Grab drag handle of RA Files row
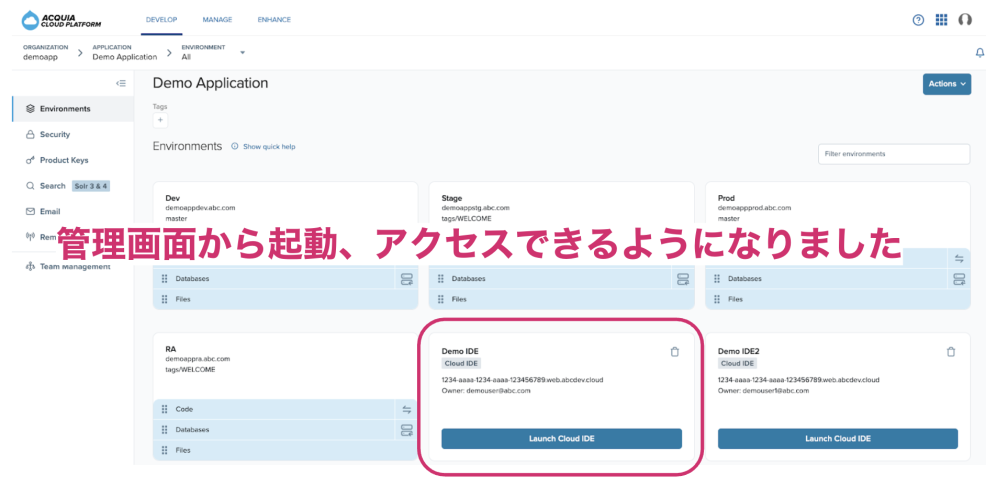The image size is (986, 498). pyautogui.click(x=165, y=450)
